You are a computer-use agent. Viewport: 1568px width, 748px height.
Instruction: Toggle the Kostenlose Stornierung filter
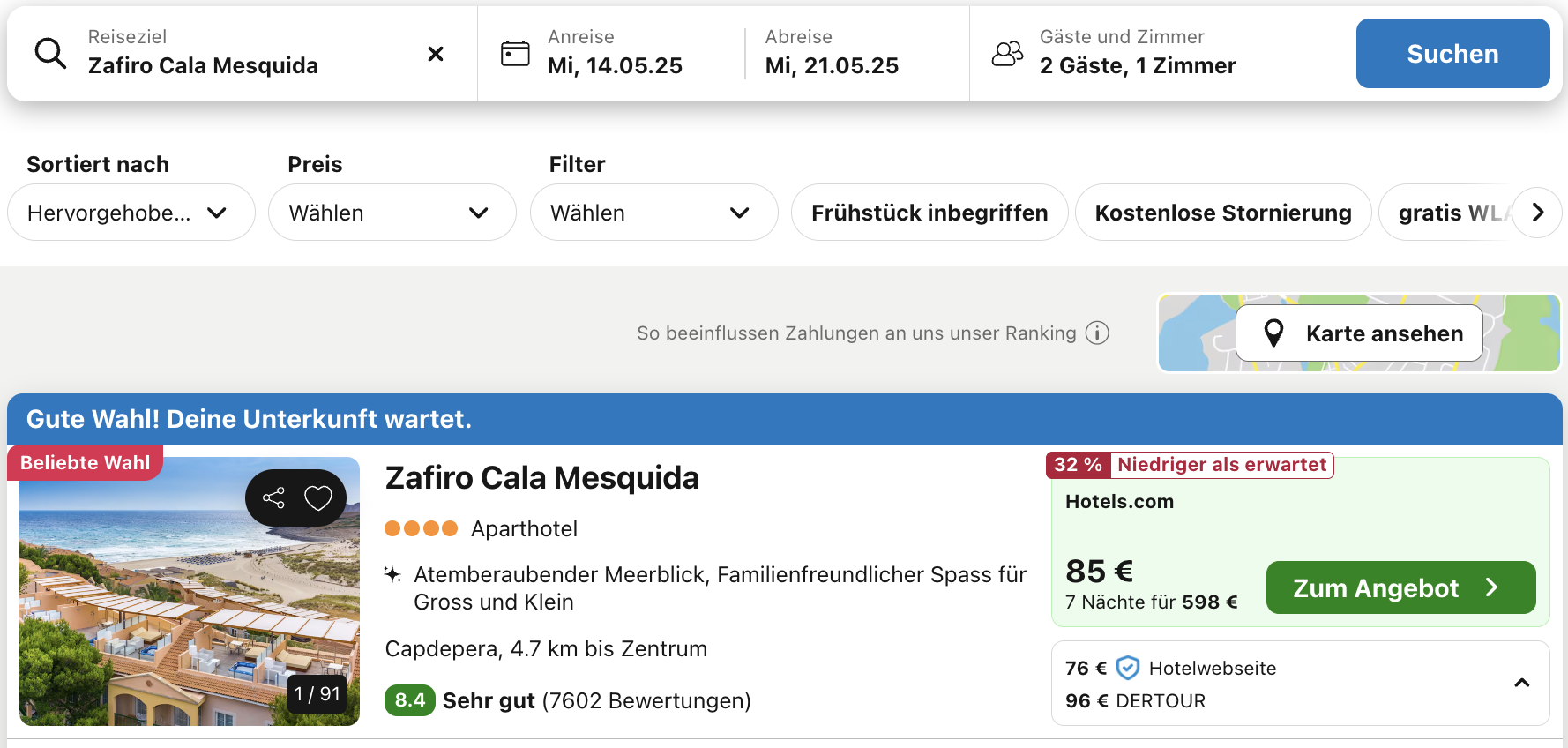click(x=1223, y=213)
